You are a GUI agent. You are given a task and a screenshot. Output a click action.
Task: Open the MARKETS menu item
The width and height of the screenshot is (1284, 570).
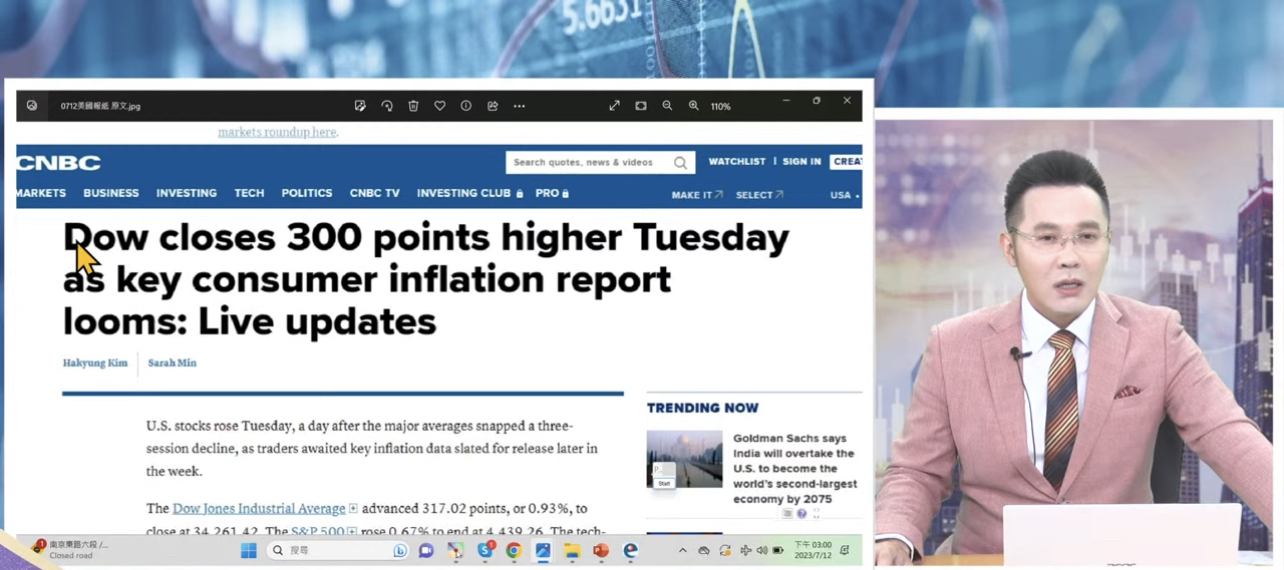[x=41, y=193]
